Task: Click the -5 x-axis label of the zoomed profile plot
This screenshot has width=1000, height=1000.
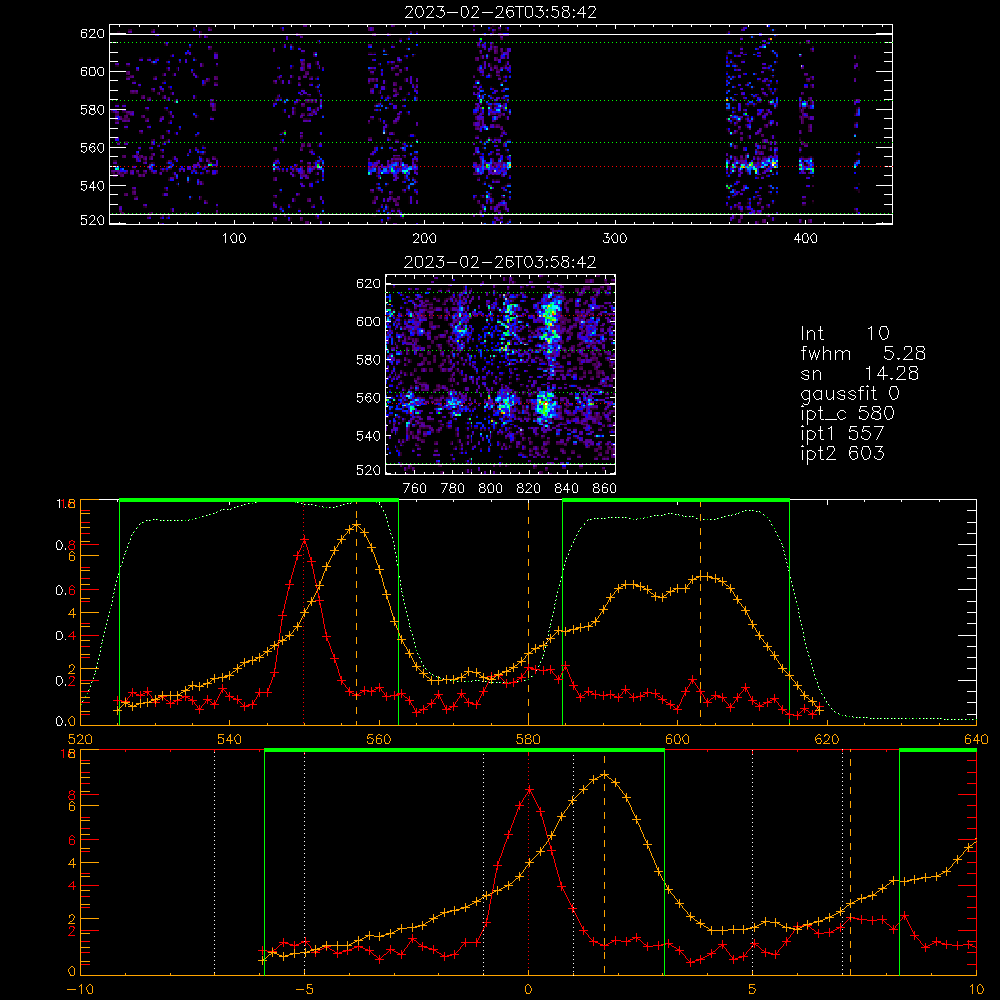Action: (x=304, y=990)
